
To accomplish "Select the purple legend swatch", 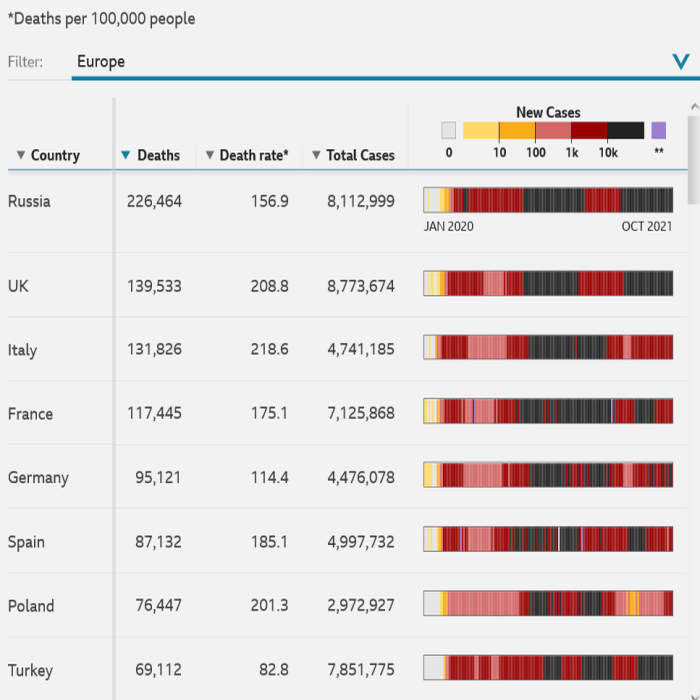I will click(658, 130).
